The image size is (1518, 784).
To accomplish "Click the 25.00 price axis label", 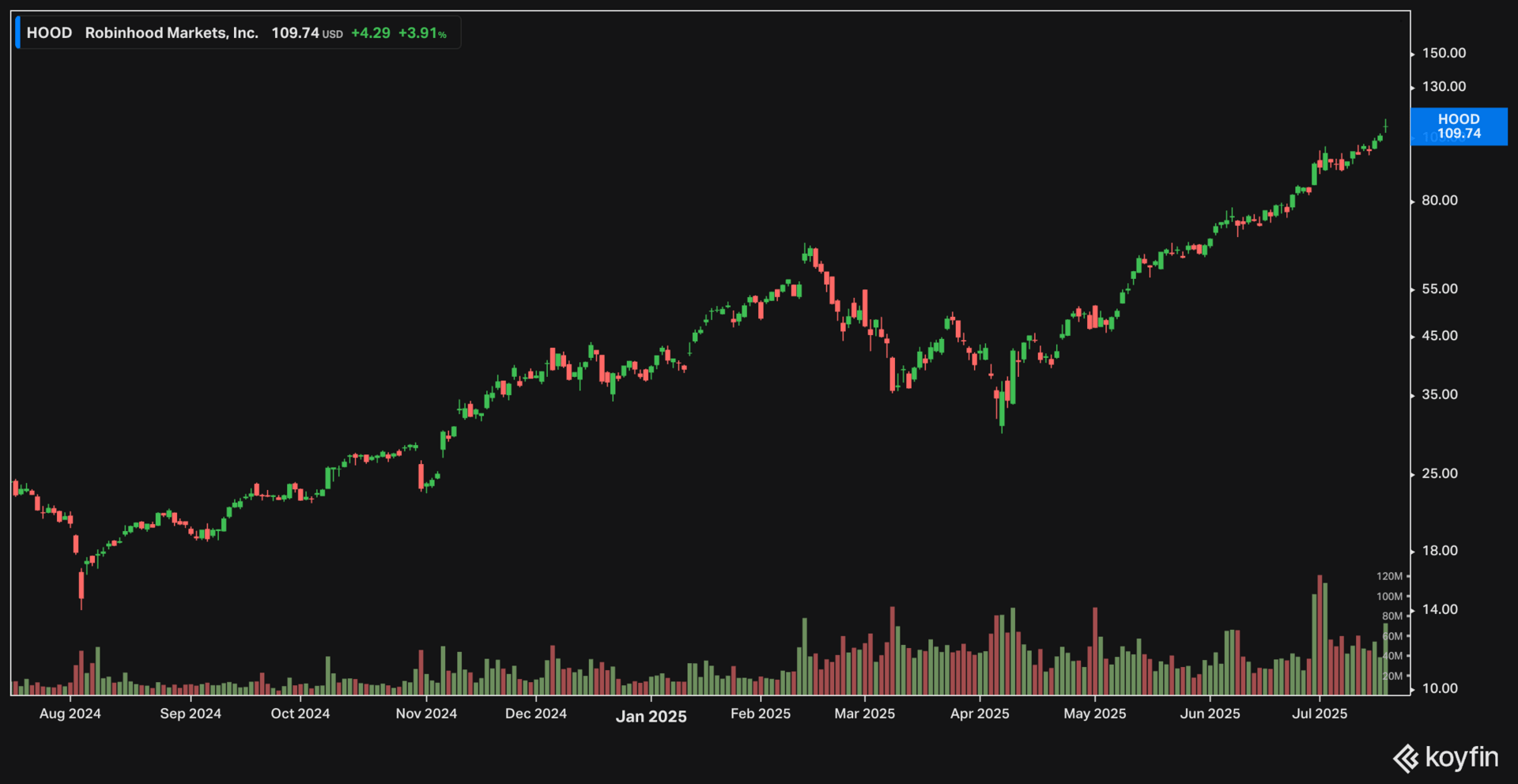I will click(1440, 473).
